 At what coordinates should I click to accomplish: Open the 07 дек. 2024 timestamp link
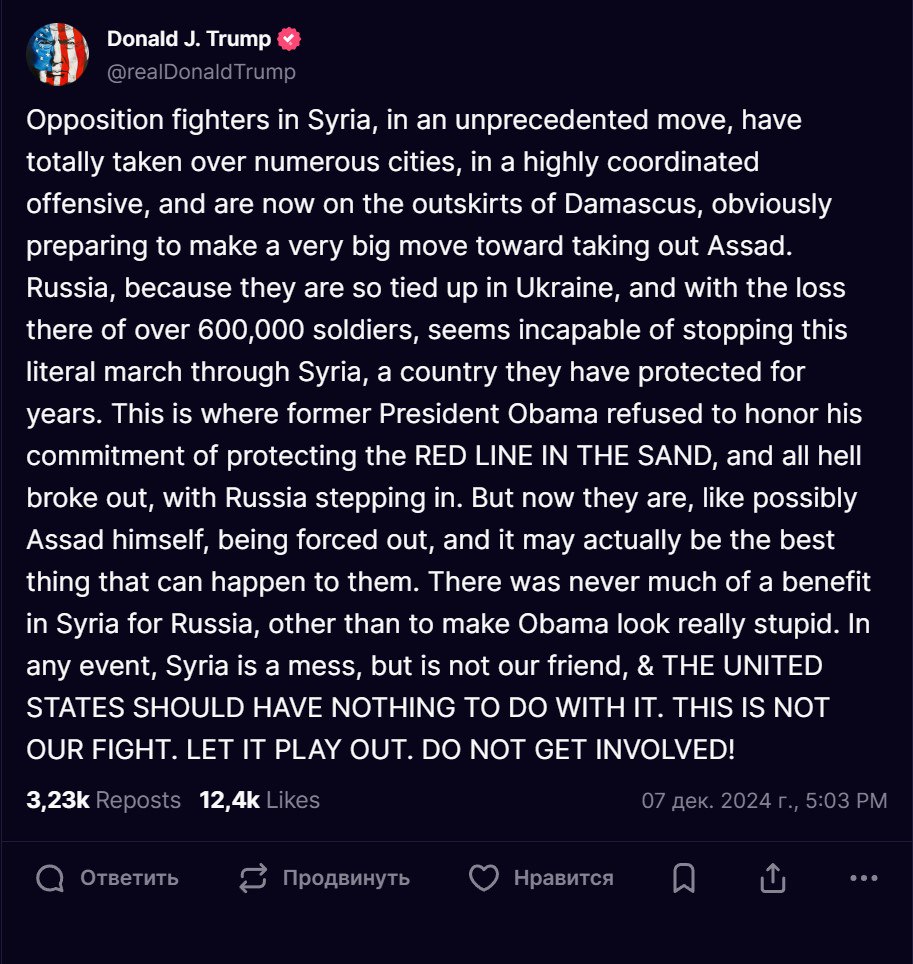tap(764, 800)
